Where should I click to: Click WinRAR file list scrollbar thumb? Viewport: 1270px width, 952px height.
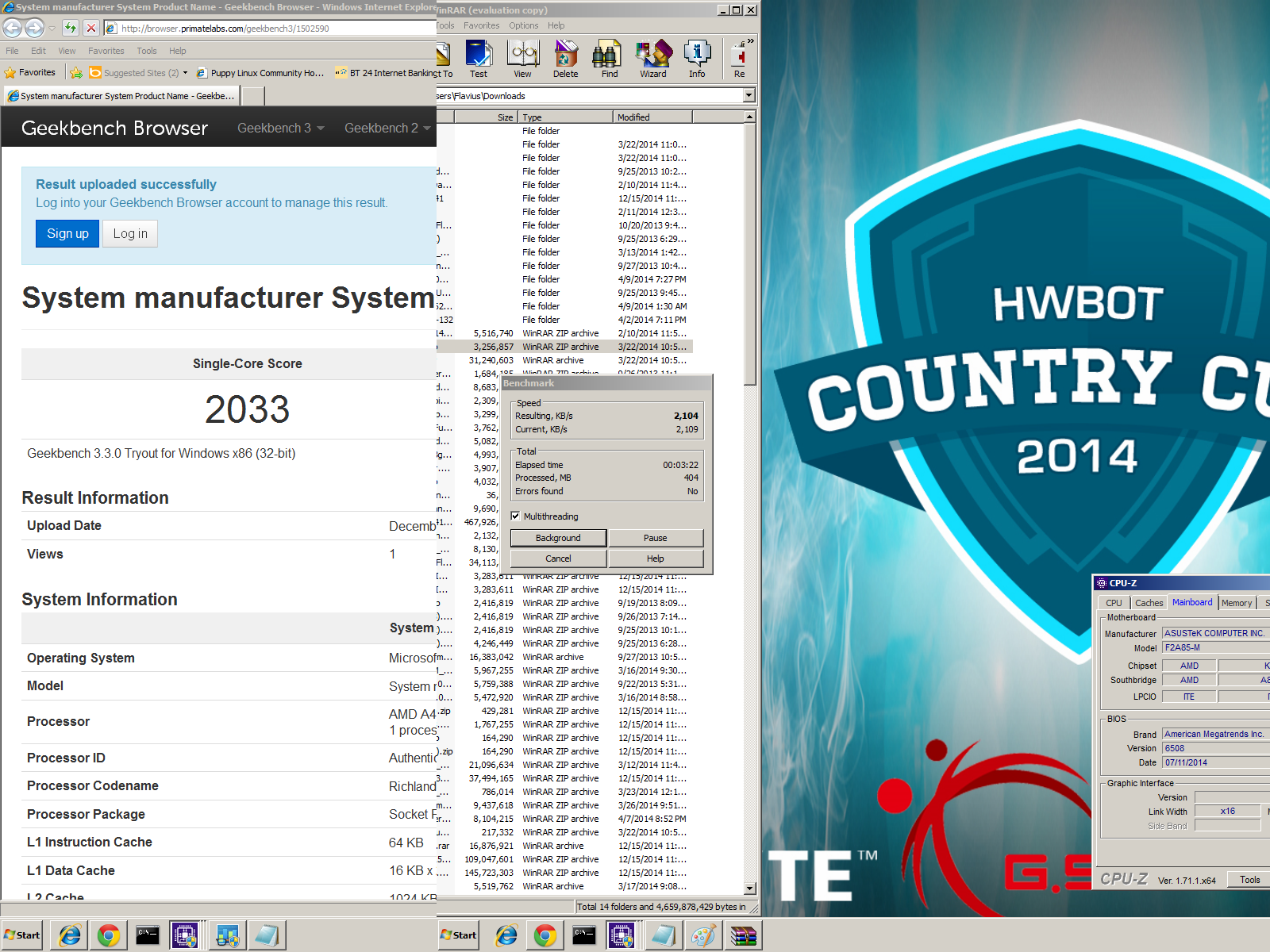pyautogui.click(x=750, y=255)
